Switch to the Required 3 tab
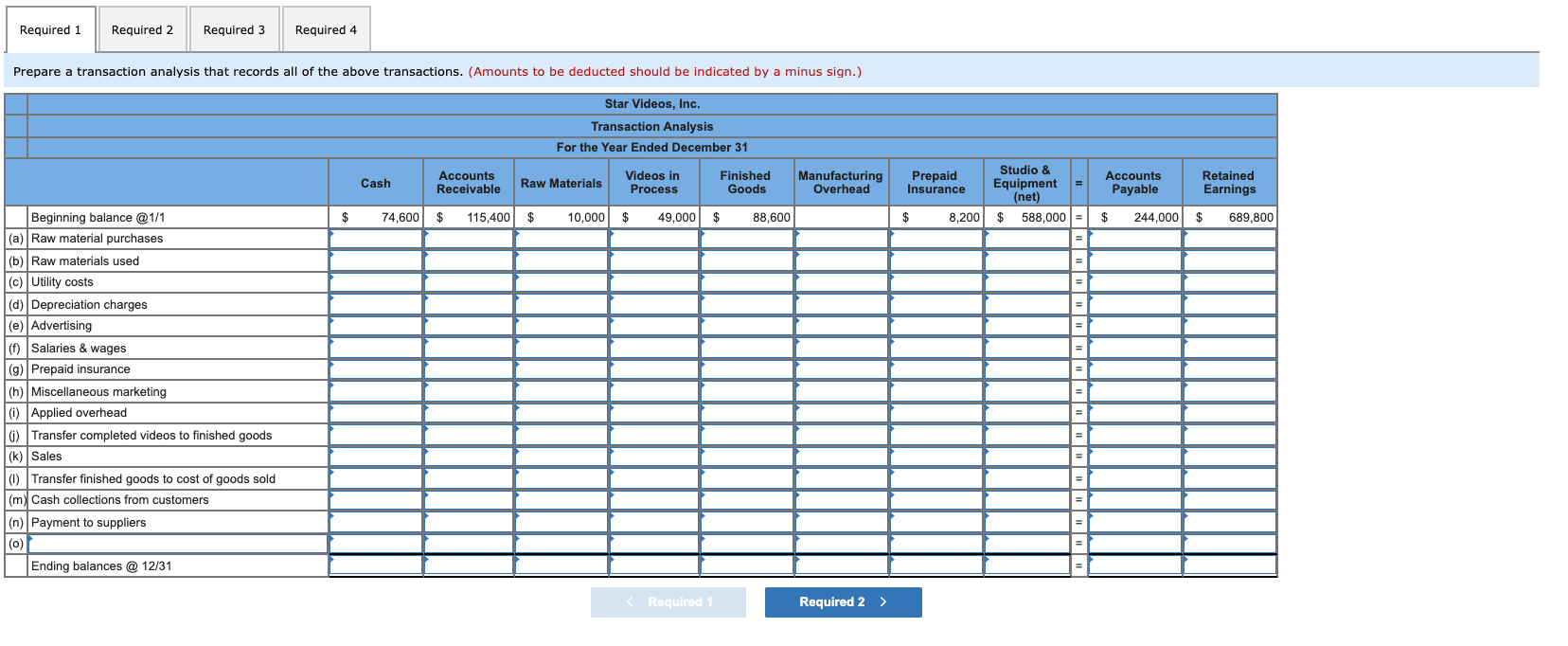 coord(234,29)
